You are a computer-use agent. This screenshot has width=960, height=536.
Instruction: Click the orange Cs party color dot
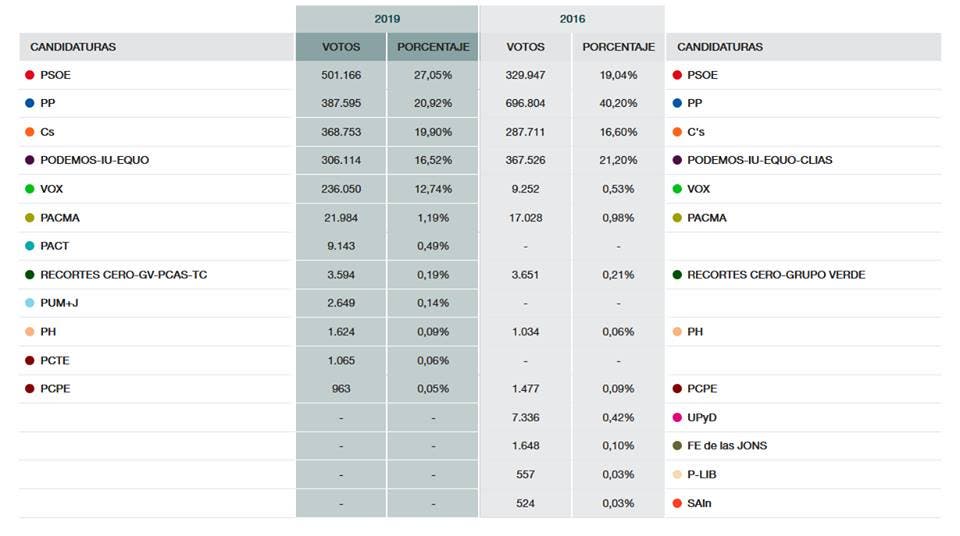click(30, 132)
